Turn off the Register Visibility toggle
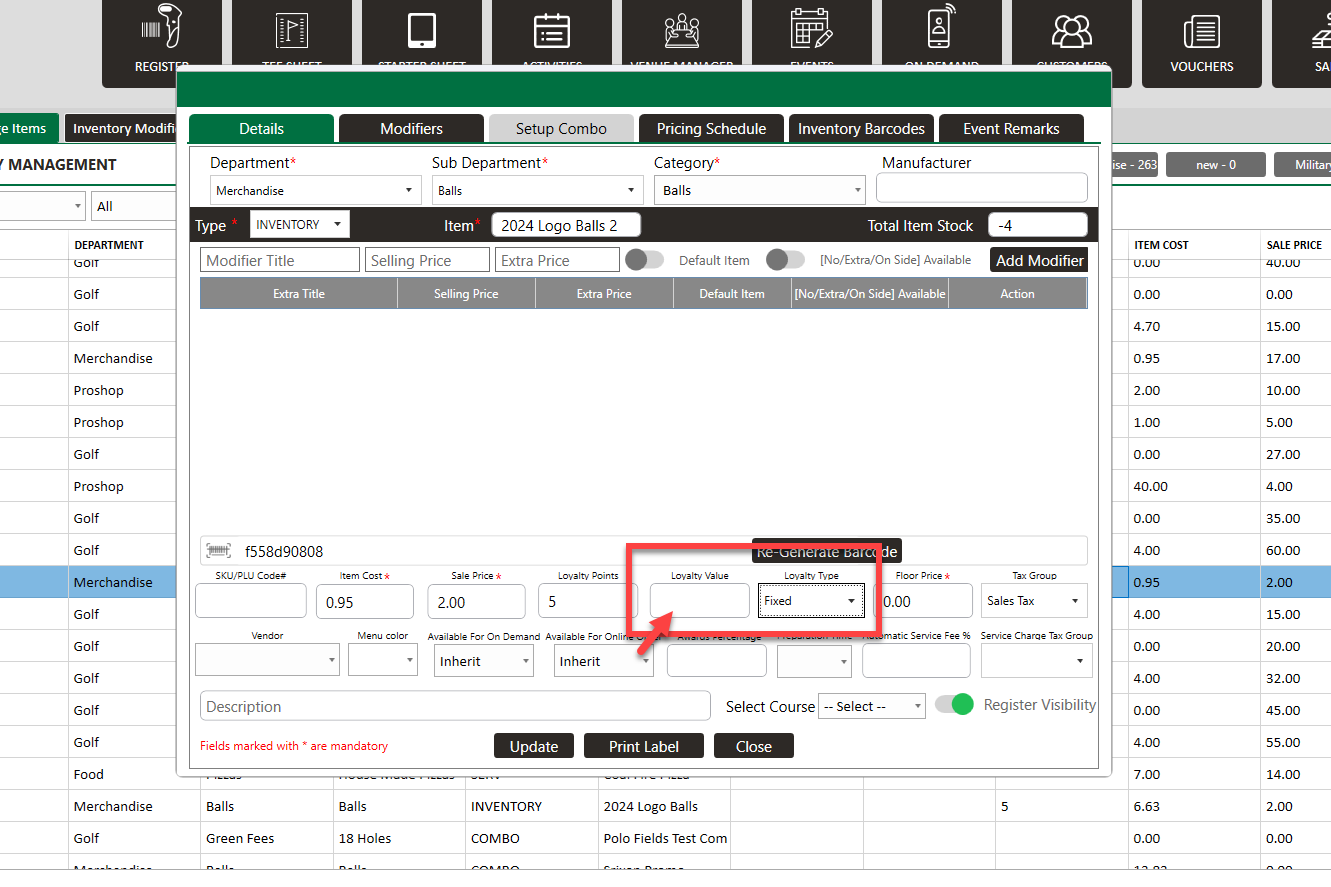 click(x=954, y=705)
